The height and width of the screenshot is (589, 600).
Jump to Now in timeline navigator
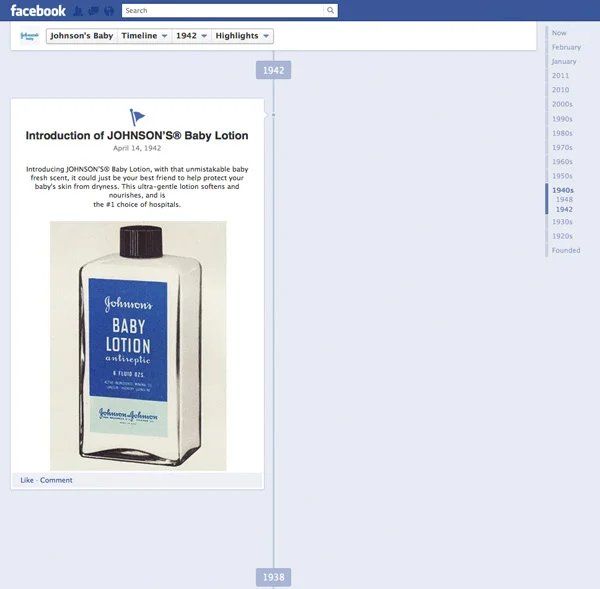[x=559, y=33]
